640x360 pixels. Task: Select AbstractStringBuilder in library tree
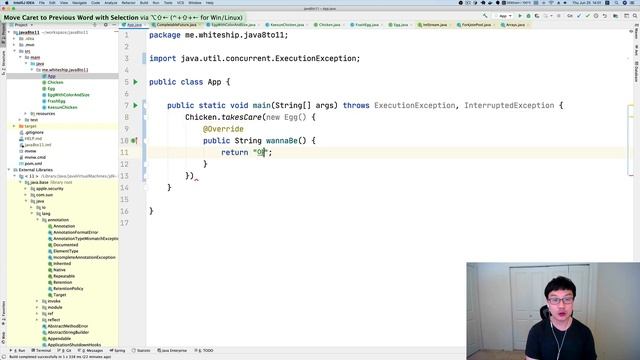click(x=67, y=332)
